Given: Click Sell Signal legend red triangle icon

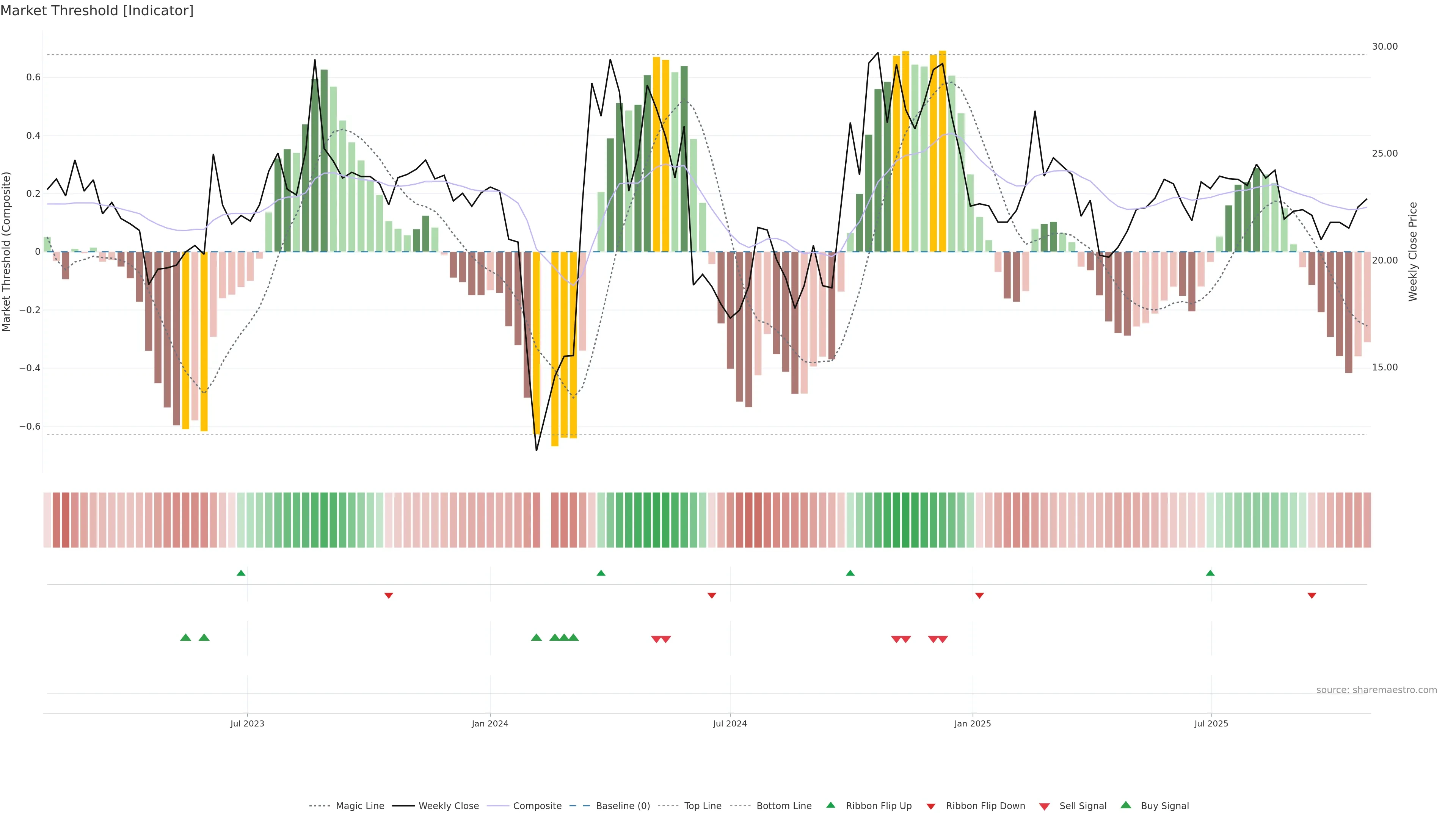Looking at the screenshot, I should click(x=1045, y=806).
